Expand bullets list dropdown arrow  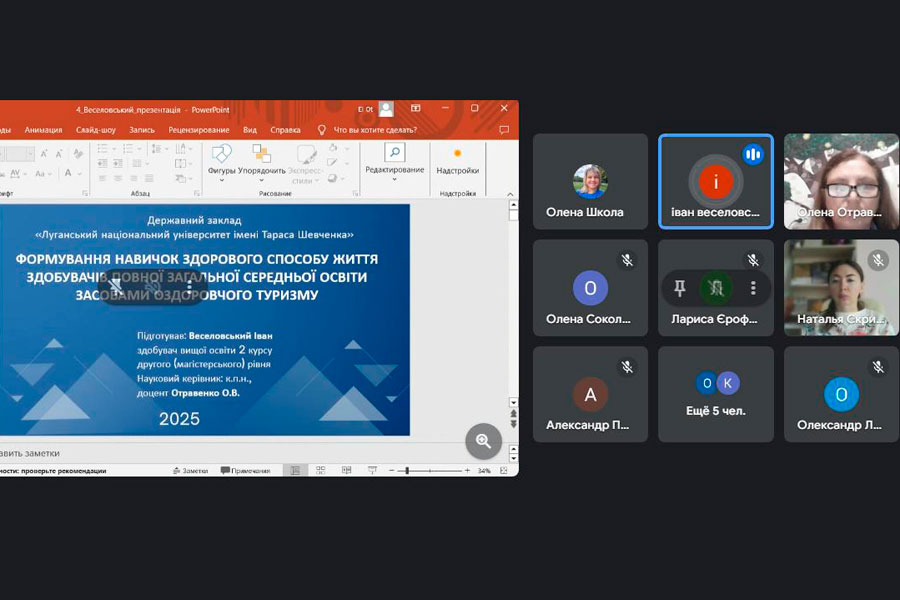point(114,149)
